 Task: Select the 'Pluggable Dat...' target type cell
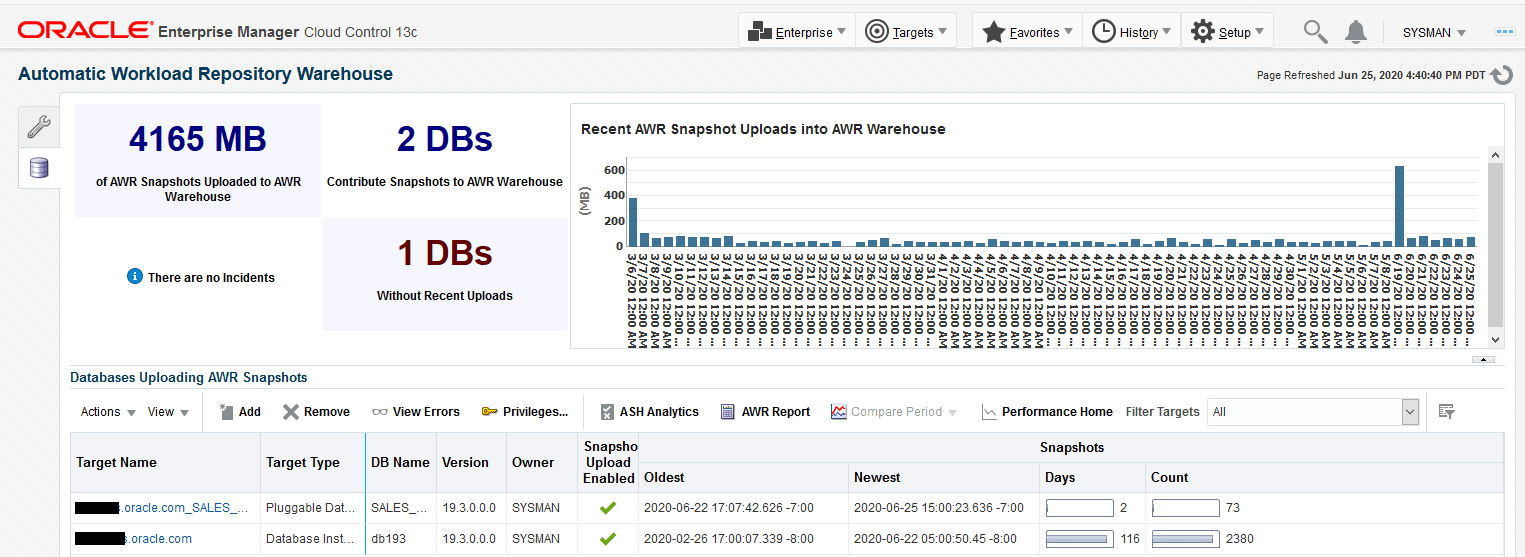click(313, 508)
